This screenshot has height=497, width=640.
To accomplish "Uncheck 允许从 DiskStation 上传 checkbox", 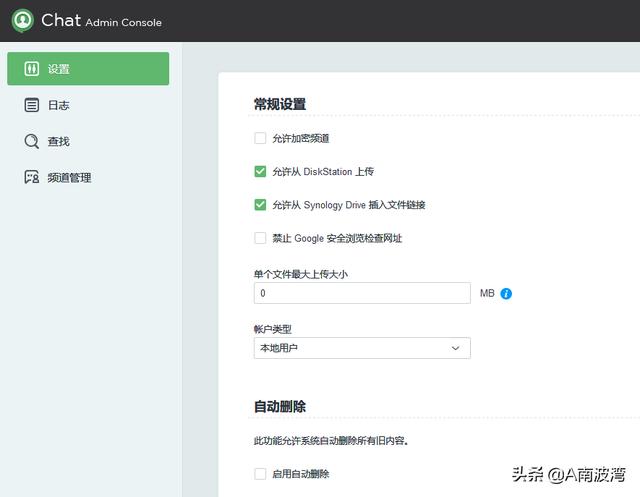I will (x=260, y=171).
